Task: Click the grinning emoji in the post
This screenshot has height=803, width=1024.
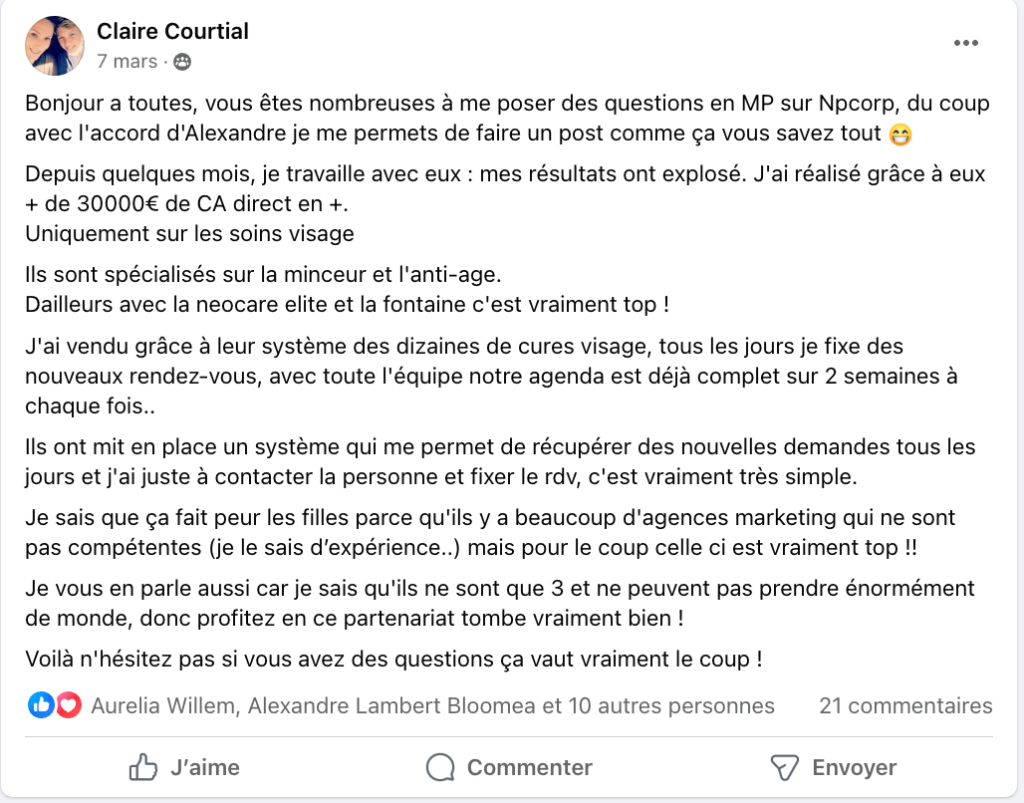Action: coord(900,134)
